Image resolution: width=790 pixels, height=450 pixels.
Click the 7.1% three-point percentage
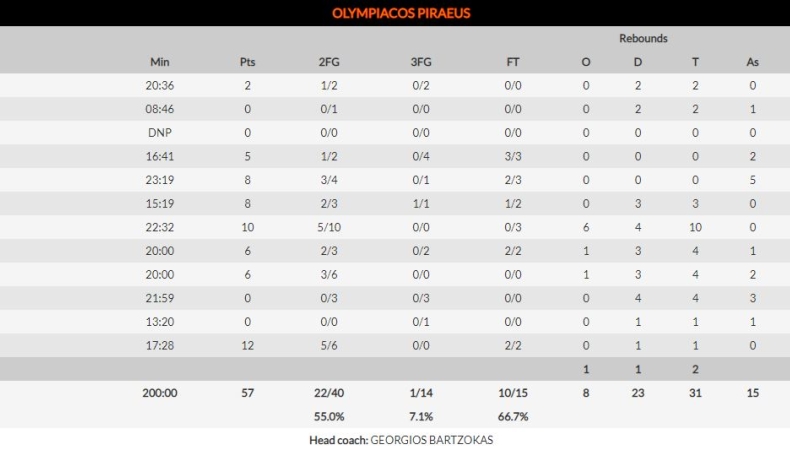421,416
